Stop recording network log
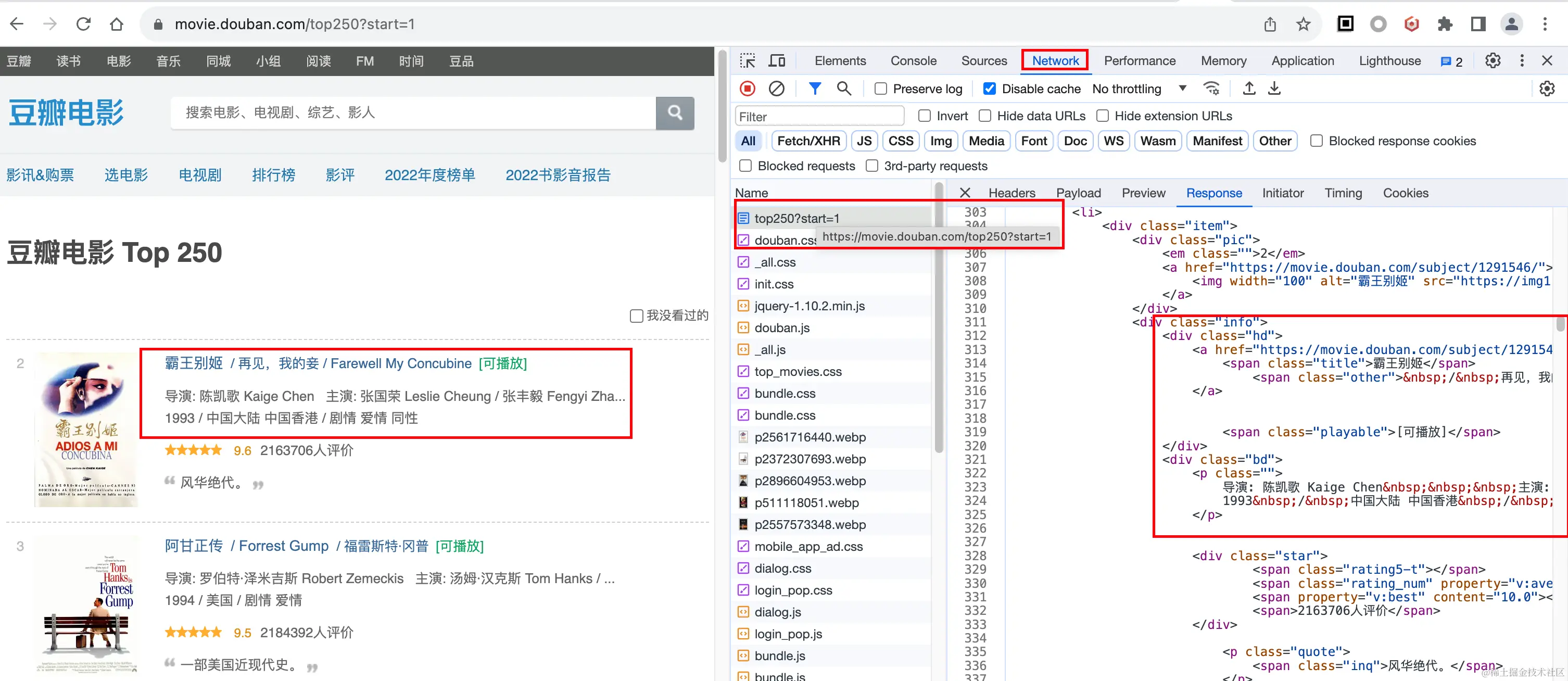 [748, 89]
